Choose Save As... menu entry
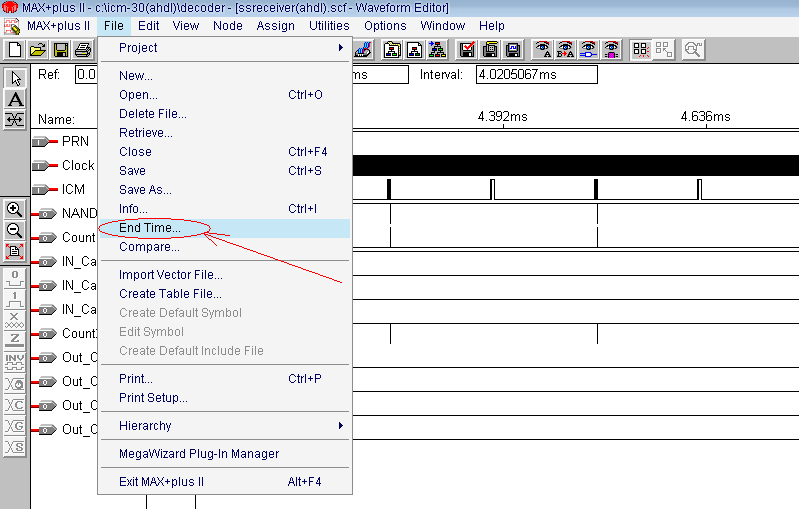799x509 pixels. [x=225, y=190]
